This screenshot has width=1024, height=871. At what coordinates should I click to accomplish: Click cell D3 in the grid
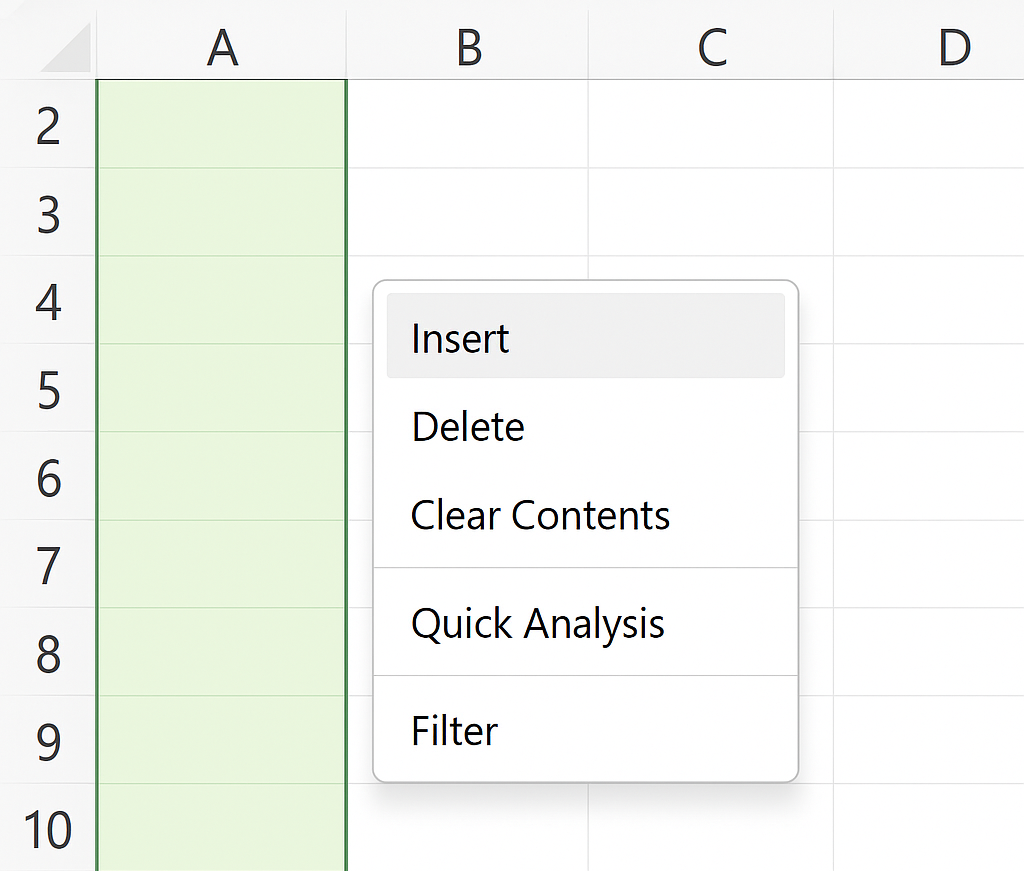929,212
